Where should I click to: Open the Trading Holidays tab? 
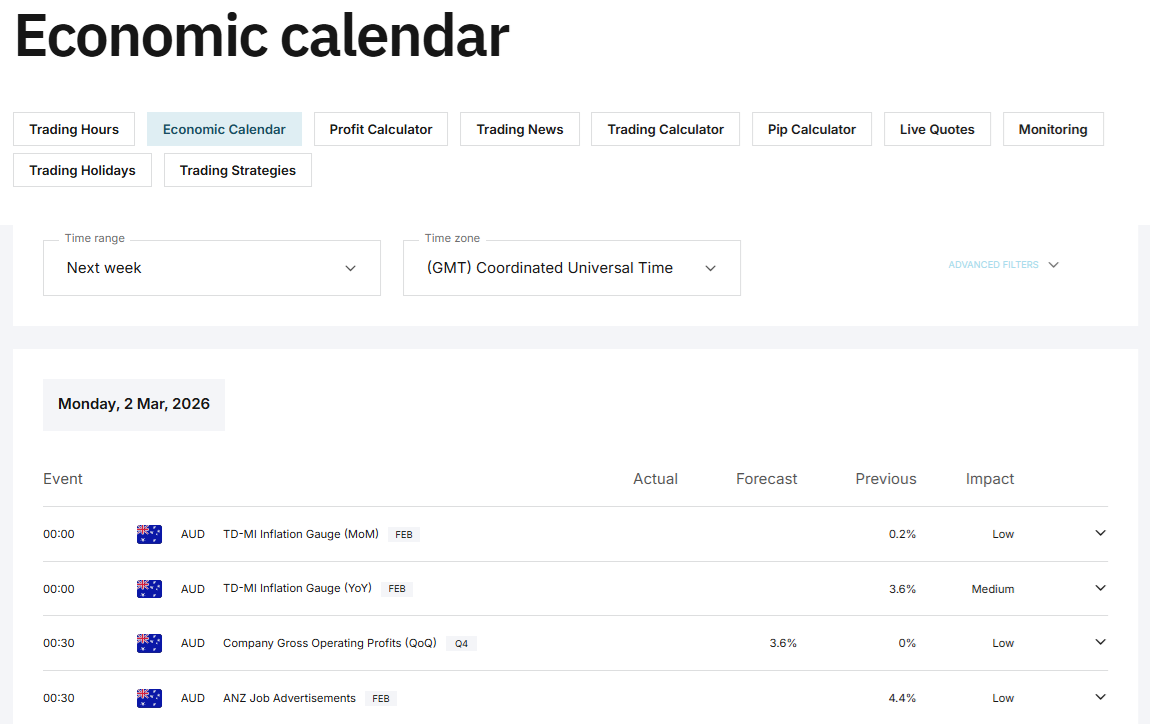pyautogui.click(x=82, y=170)
